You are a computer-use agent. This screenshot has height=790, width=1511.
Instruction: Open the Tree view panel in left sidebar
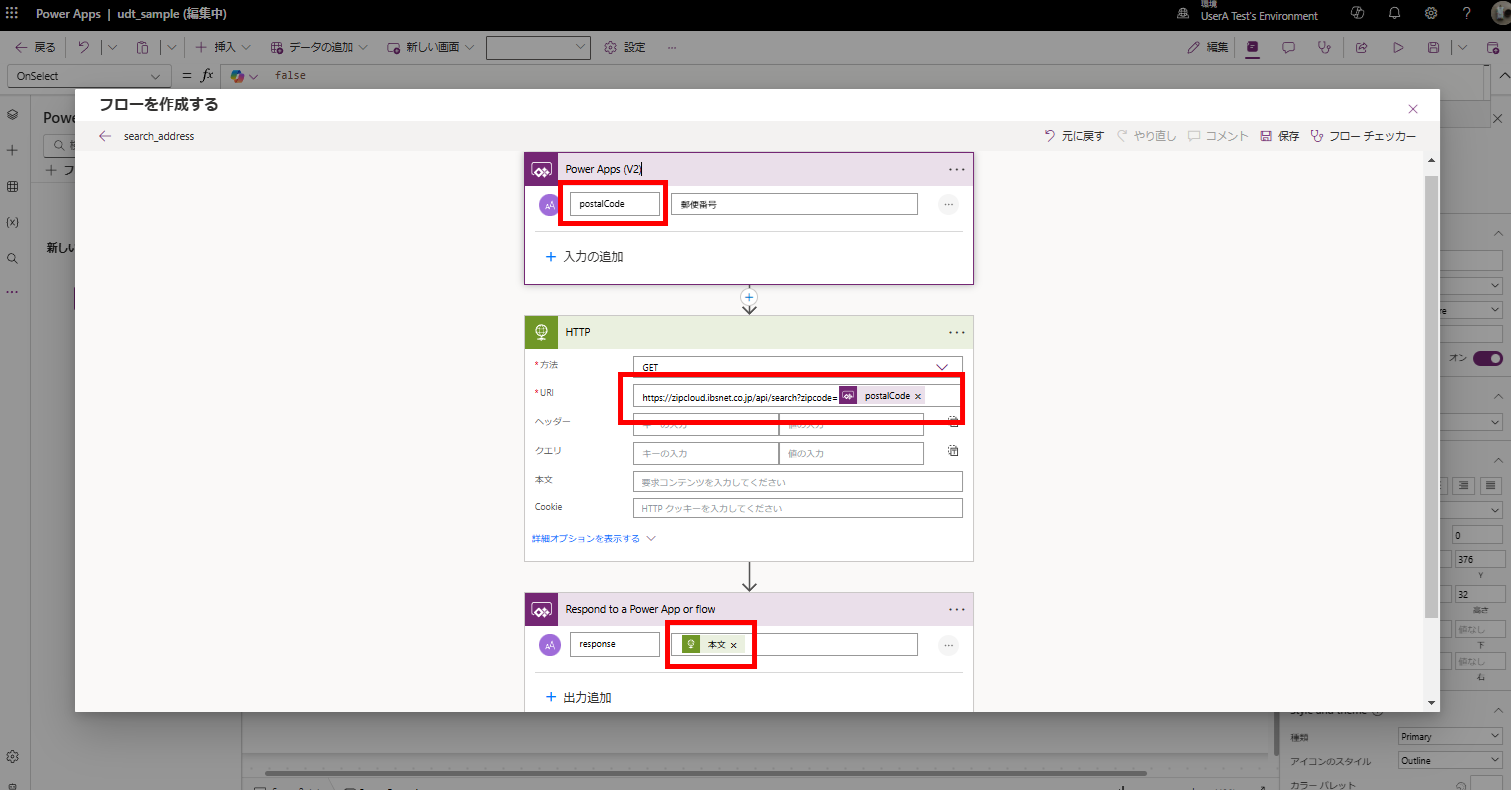pyautogui.click(x=13, y=114)
